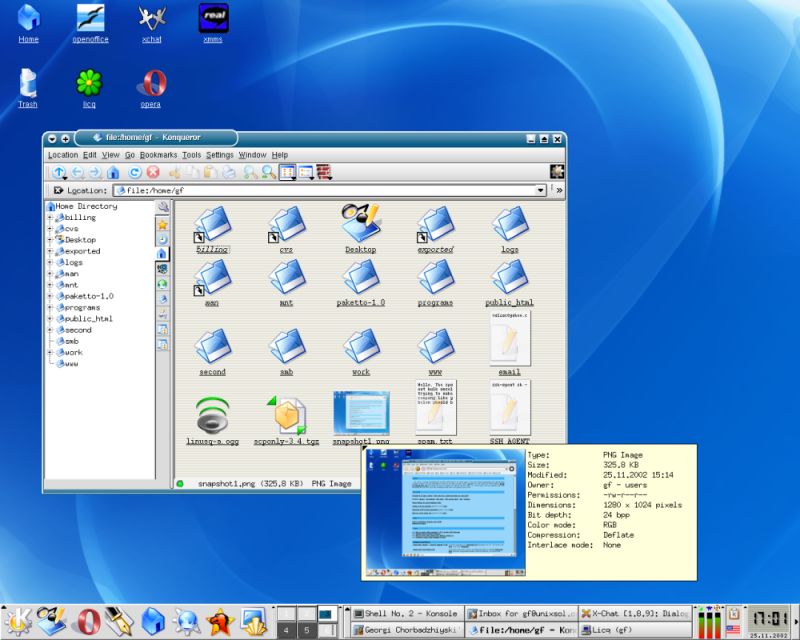Screen dimensions: 800x640
Task: Open the scponly-3.4.tgz archive icon
Action: pyautogui.click(x=286, y=413)
